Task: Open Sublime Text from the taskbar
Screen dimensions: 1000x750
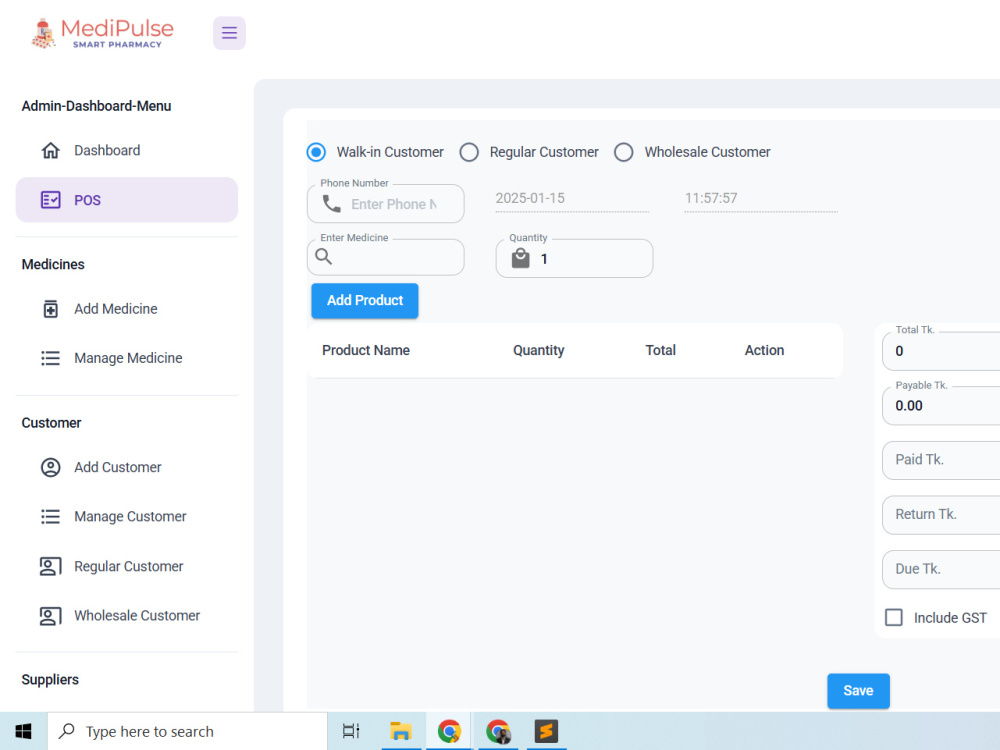Action: (546, 731)
